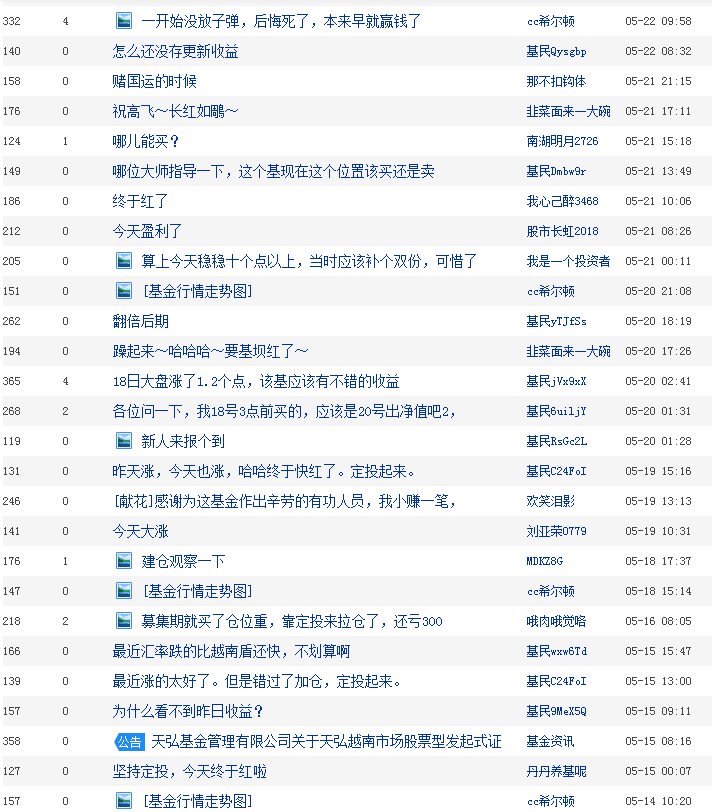View author profile 我是一个投资者

(x=568, y=262)
